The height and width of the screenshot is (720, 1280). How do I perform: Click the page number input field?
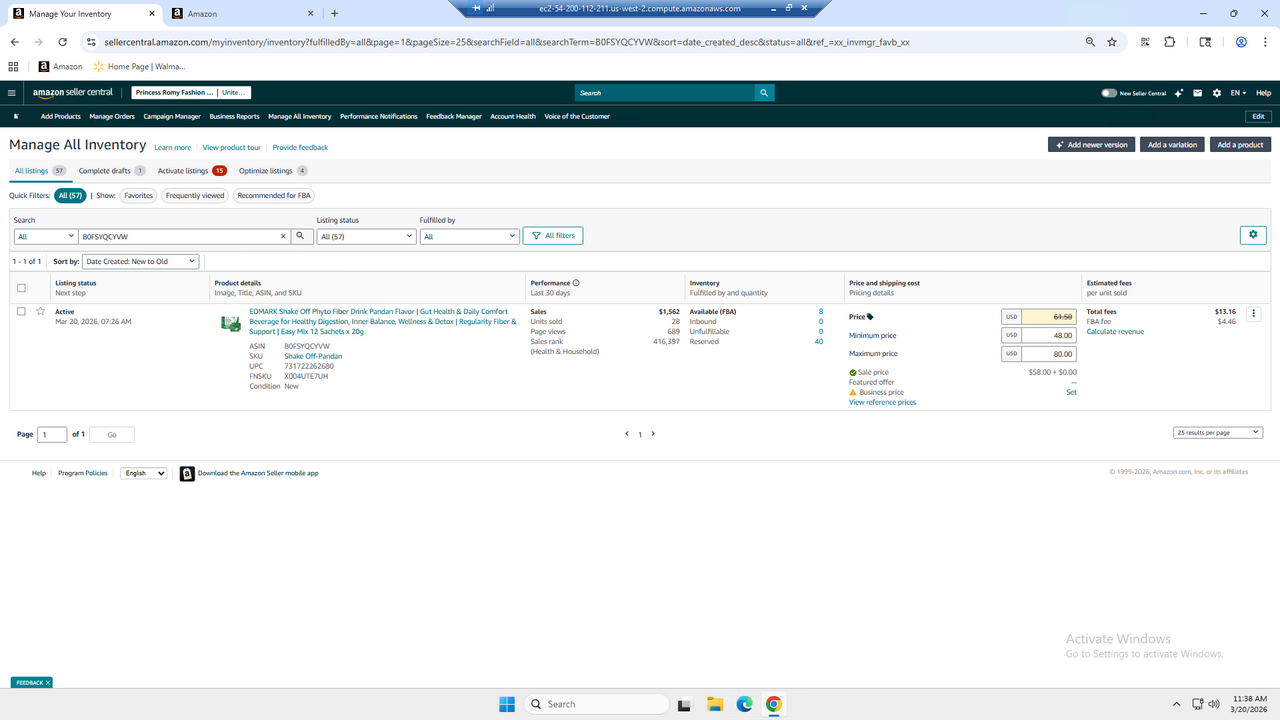click(52, 435)
